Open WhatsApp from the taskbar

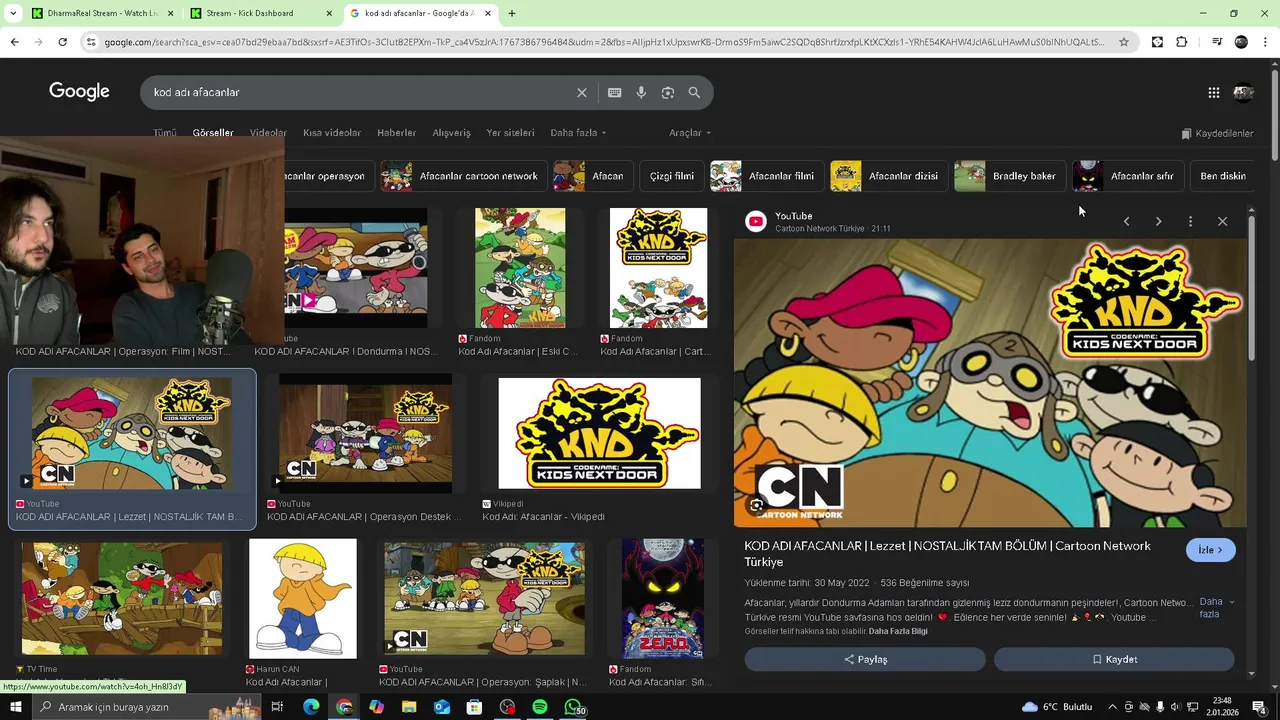click(x=573, y=707)
